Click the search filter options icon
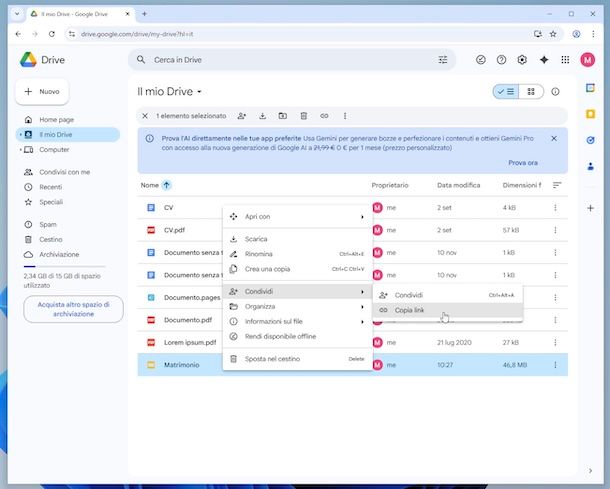610x489 pixels. [x=443, y=60]
